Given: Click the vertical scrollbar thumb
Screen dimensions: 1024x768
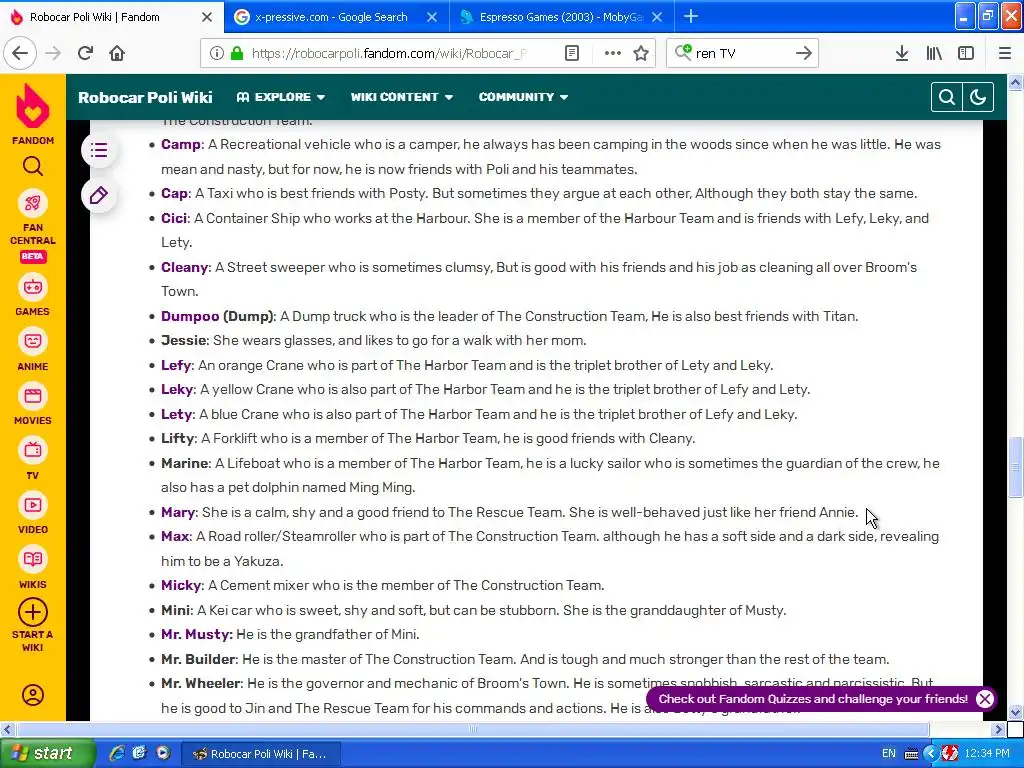Looking at the screenshot, I should (x=1016, y=468).
